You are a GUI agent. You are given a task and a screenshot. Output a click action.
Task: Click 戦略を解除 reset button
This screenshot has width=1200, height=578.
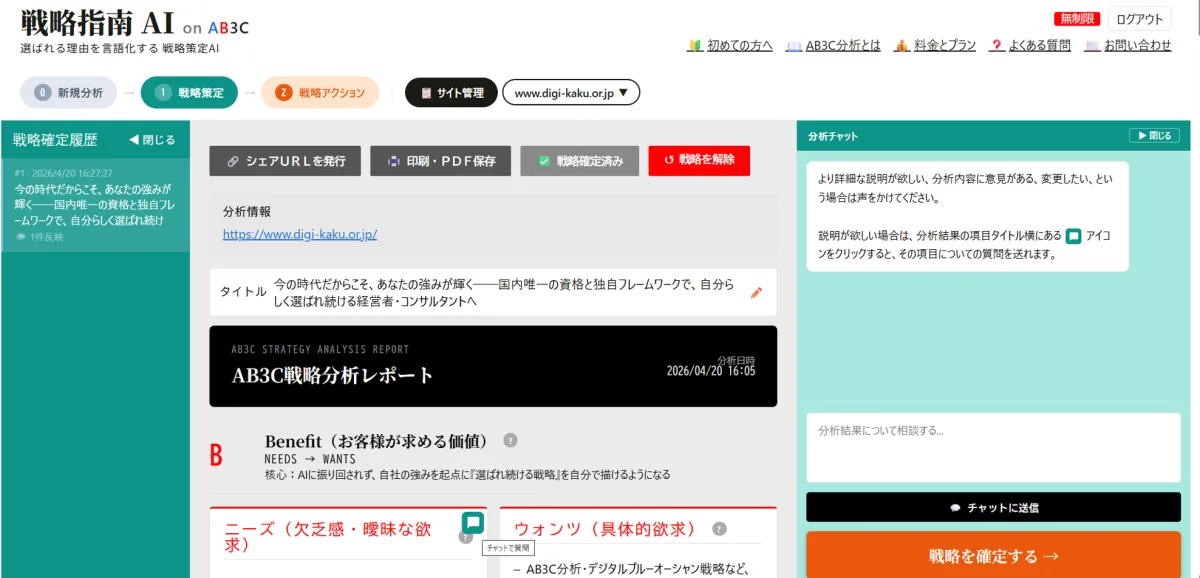pyautogui.click(x=699, y=161)
